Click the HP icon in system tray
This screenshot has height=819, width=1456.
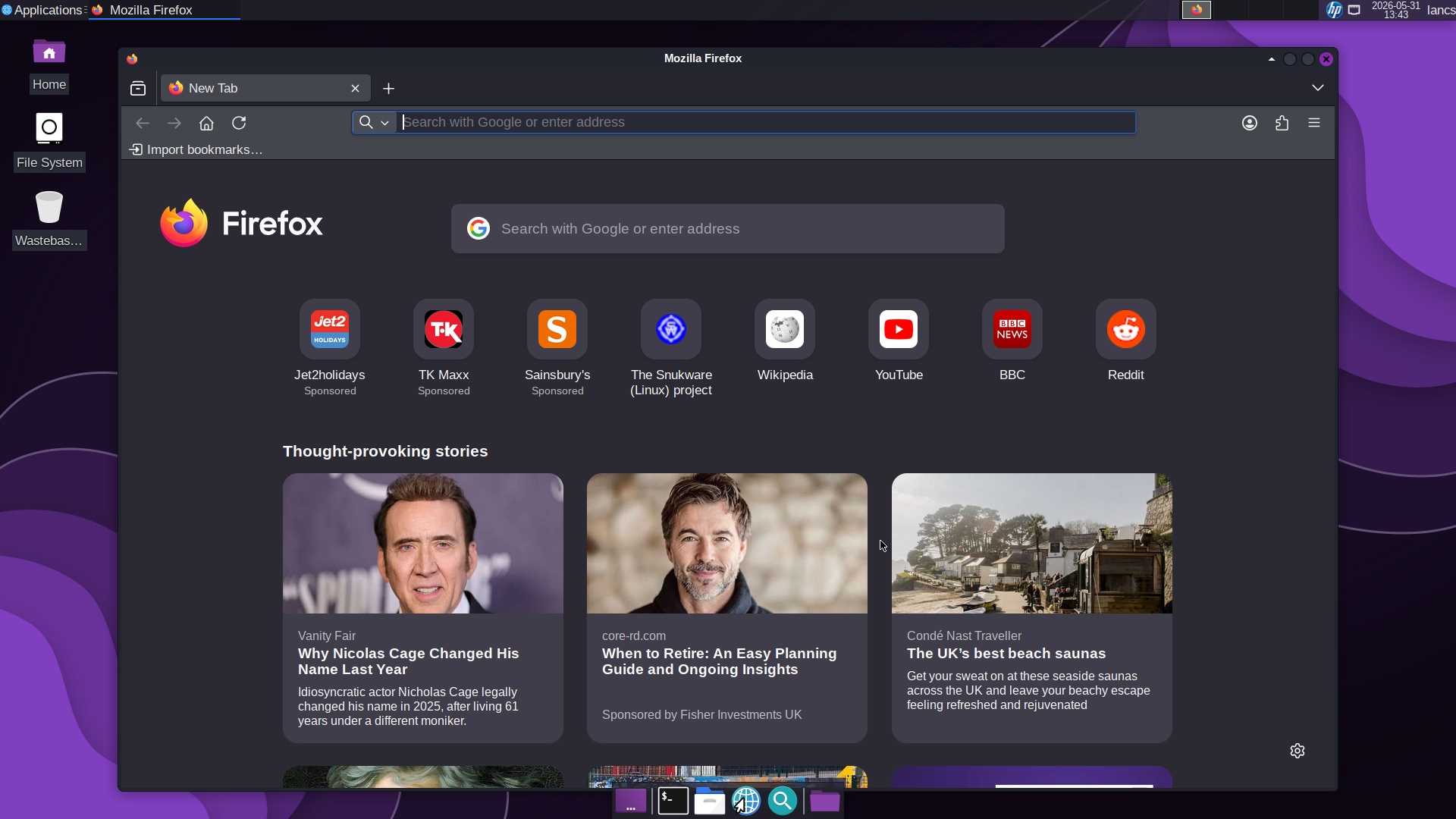[1334, 10]
